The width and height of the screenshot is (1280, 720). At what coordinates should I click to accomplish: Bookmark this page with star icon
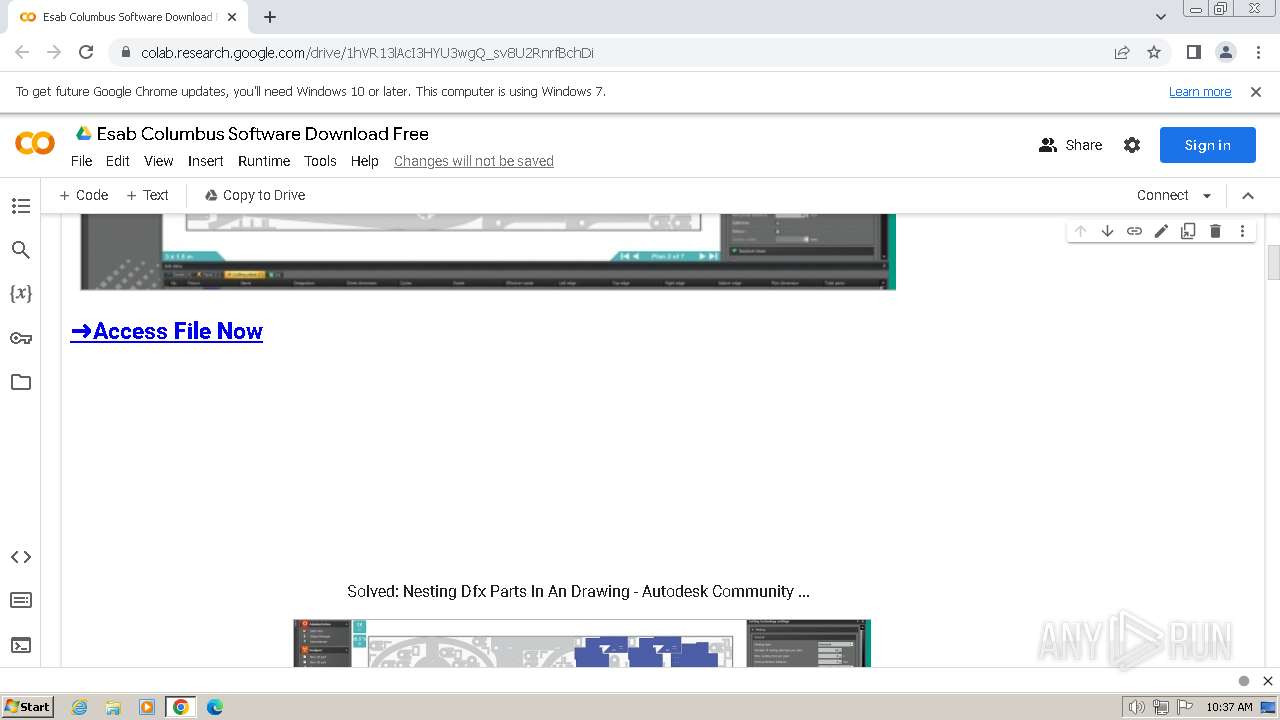[1154, 52]
